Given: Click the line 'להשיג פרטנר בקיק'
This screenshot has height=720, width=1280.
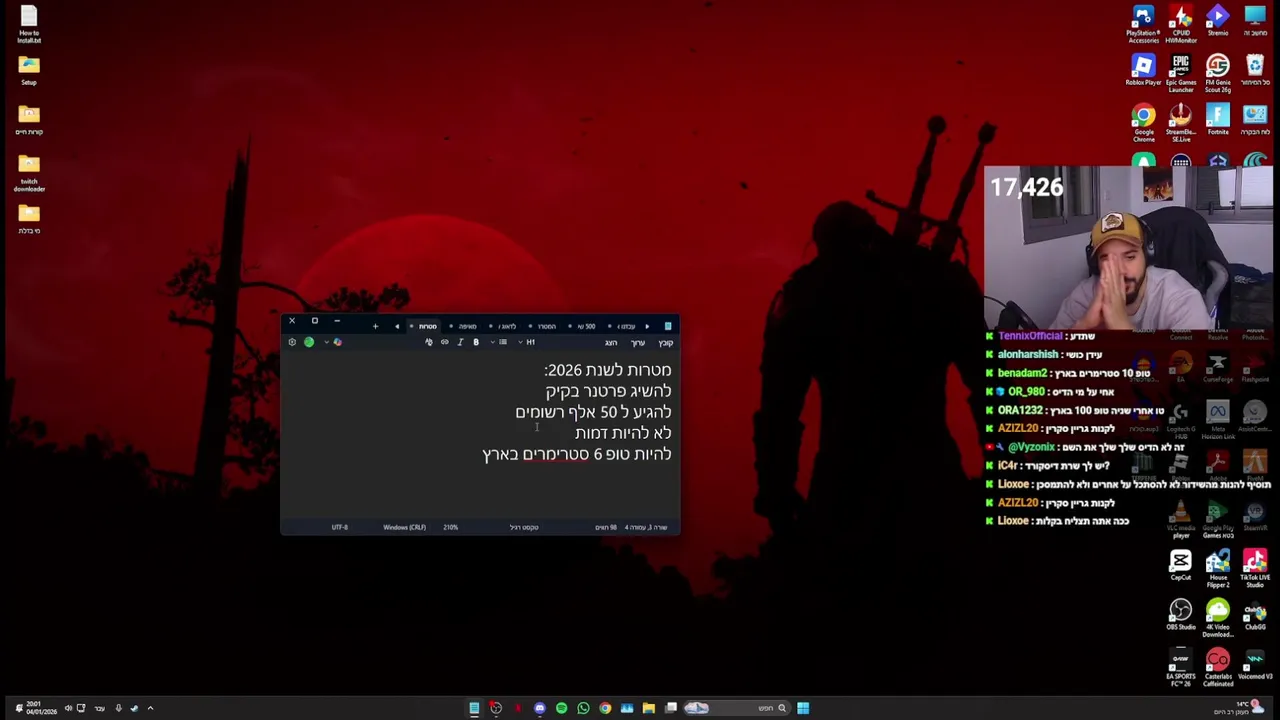Looking at the screenshot, I should [608, 391].
